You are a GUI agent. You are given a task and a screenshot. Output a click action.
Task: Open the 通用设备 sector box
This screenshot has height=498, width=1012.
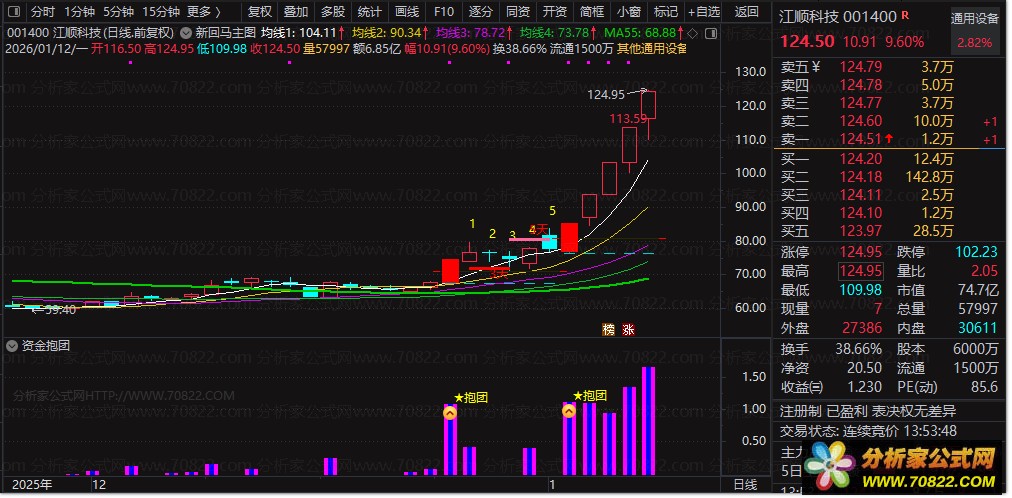click(975, 30)
